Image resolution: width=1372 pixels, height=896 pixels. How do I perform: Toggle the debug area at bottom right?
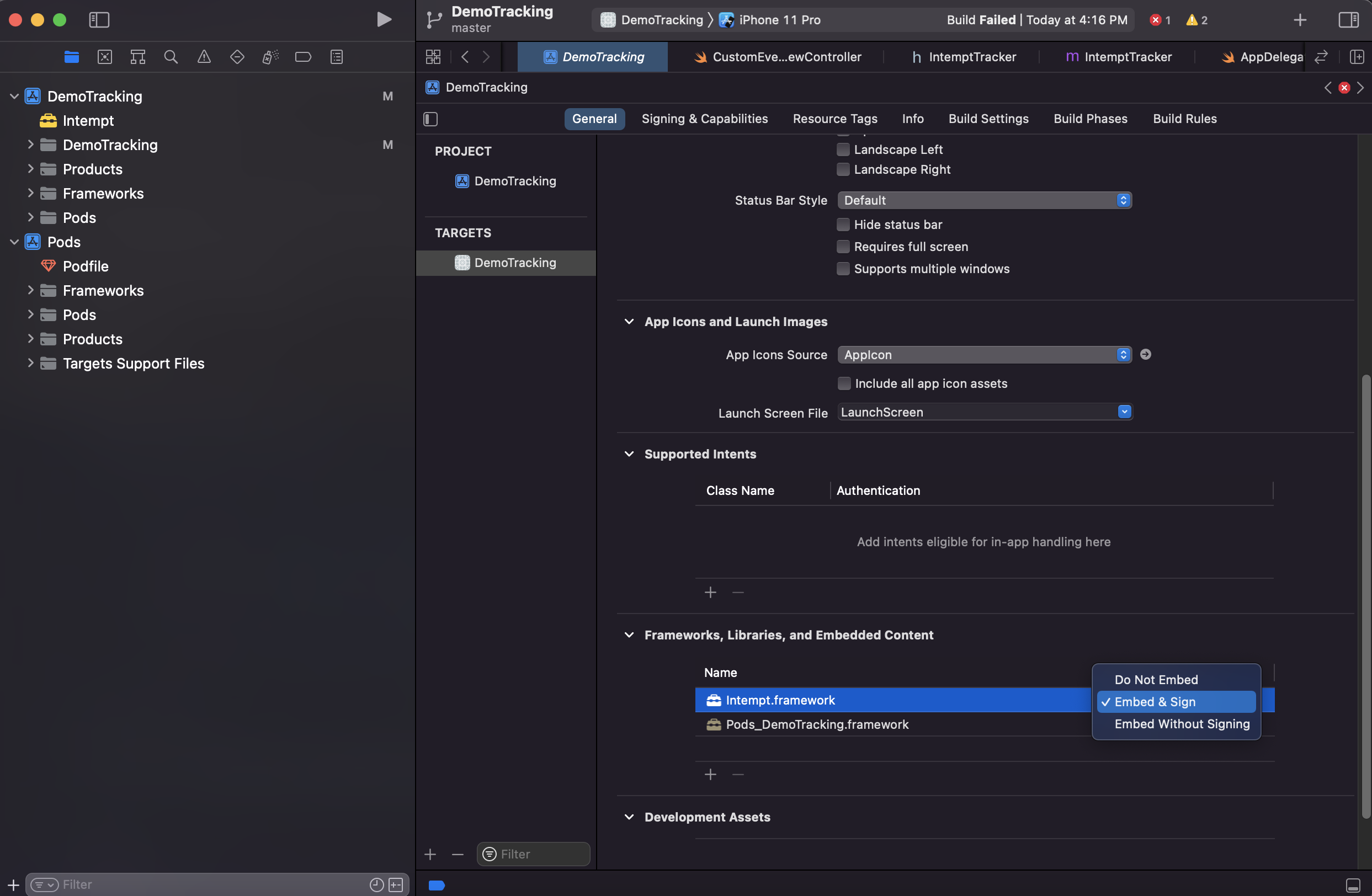(x=1353, y=885)
